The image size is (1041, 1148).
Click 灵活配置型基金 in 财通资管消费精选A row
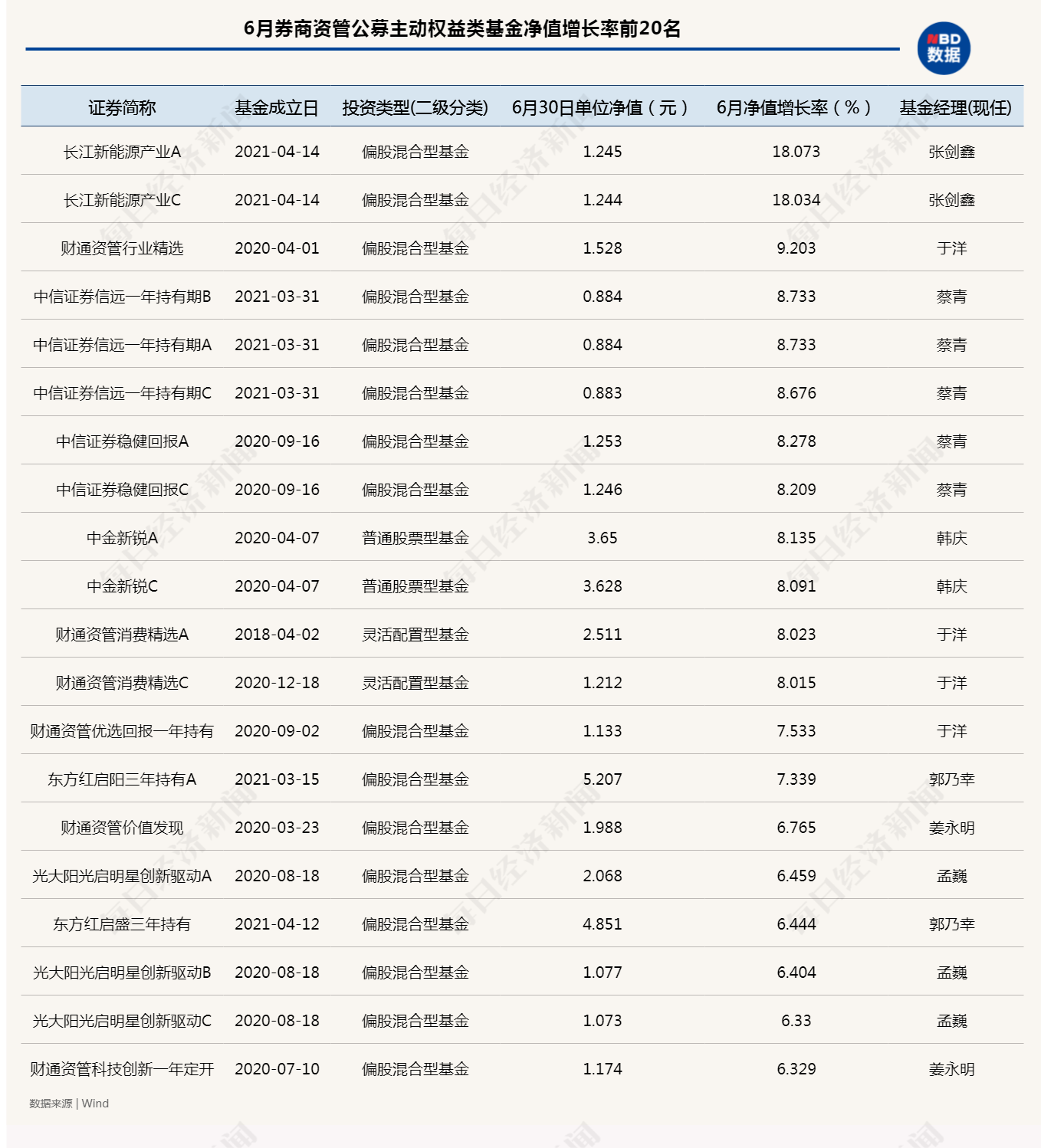[x=415, y=635]
